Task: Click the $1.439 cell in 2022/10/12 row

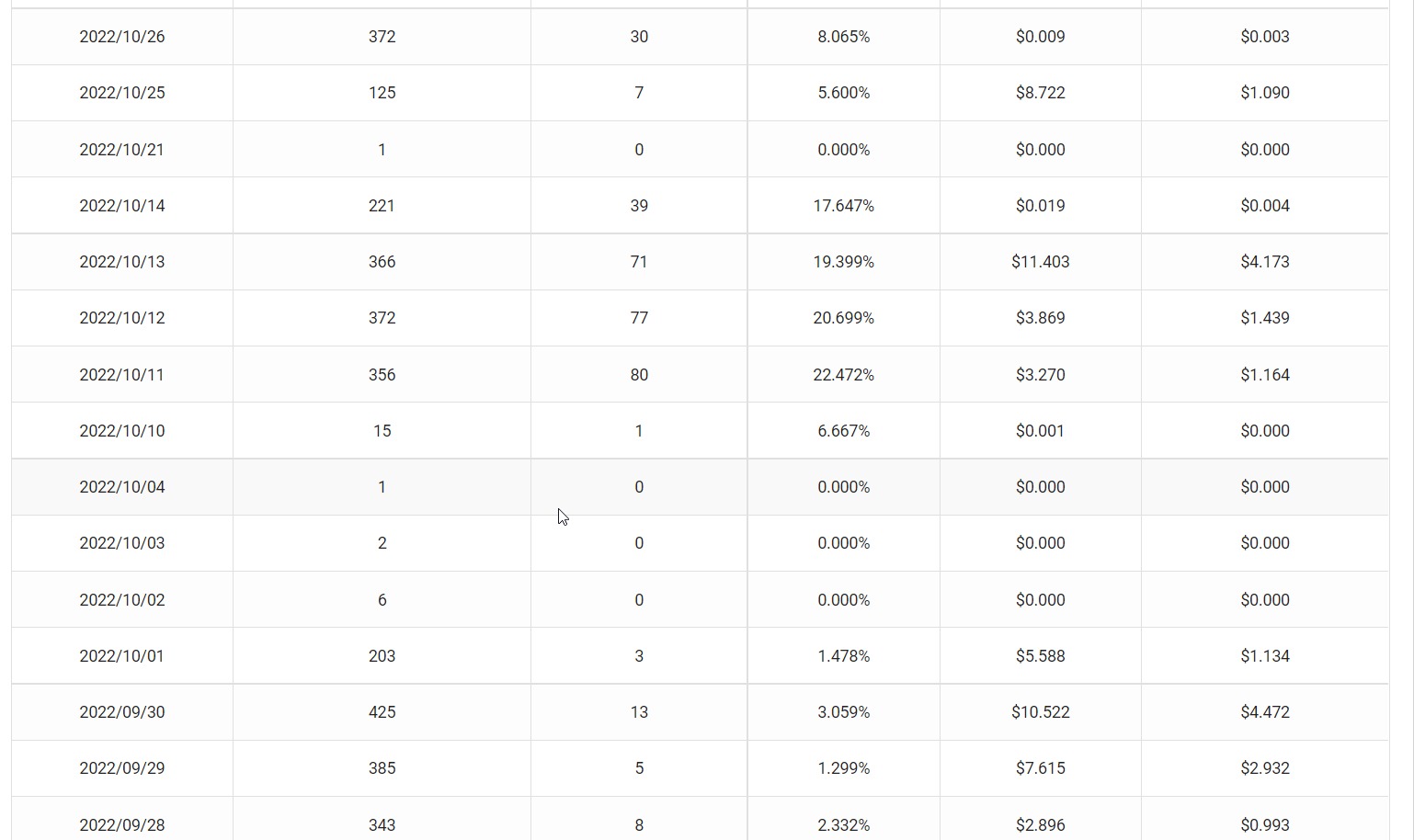Action: point(1264,318)
